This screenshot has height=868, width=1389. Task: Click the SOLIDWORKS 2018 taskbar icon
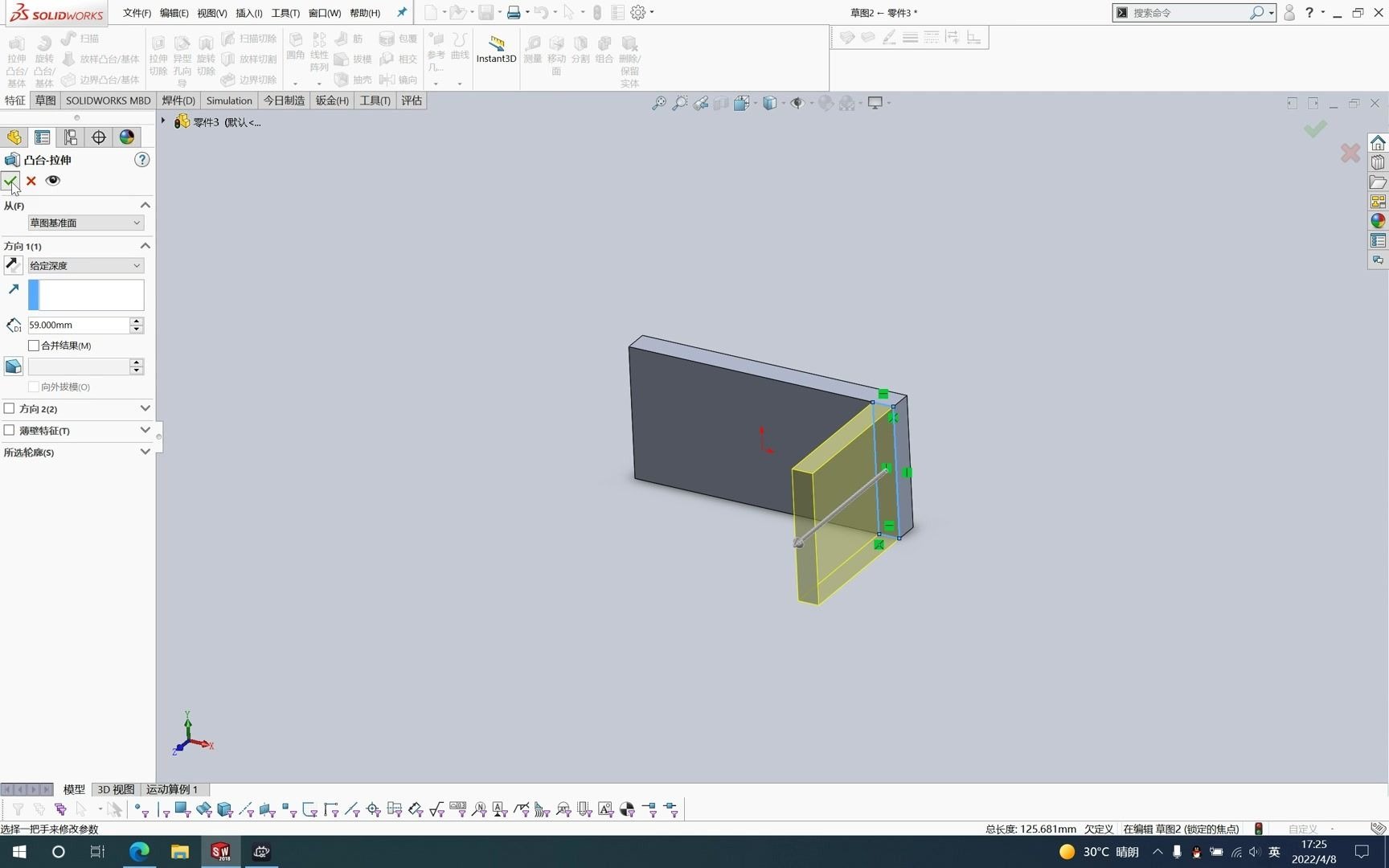[220, 852]
